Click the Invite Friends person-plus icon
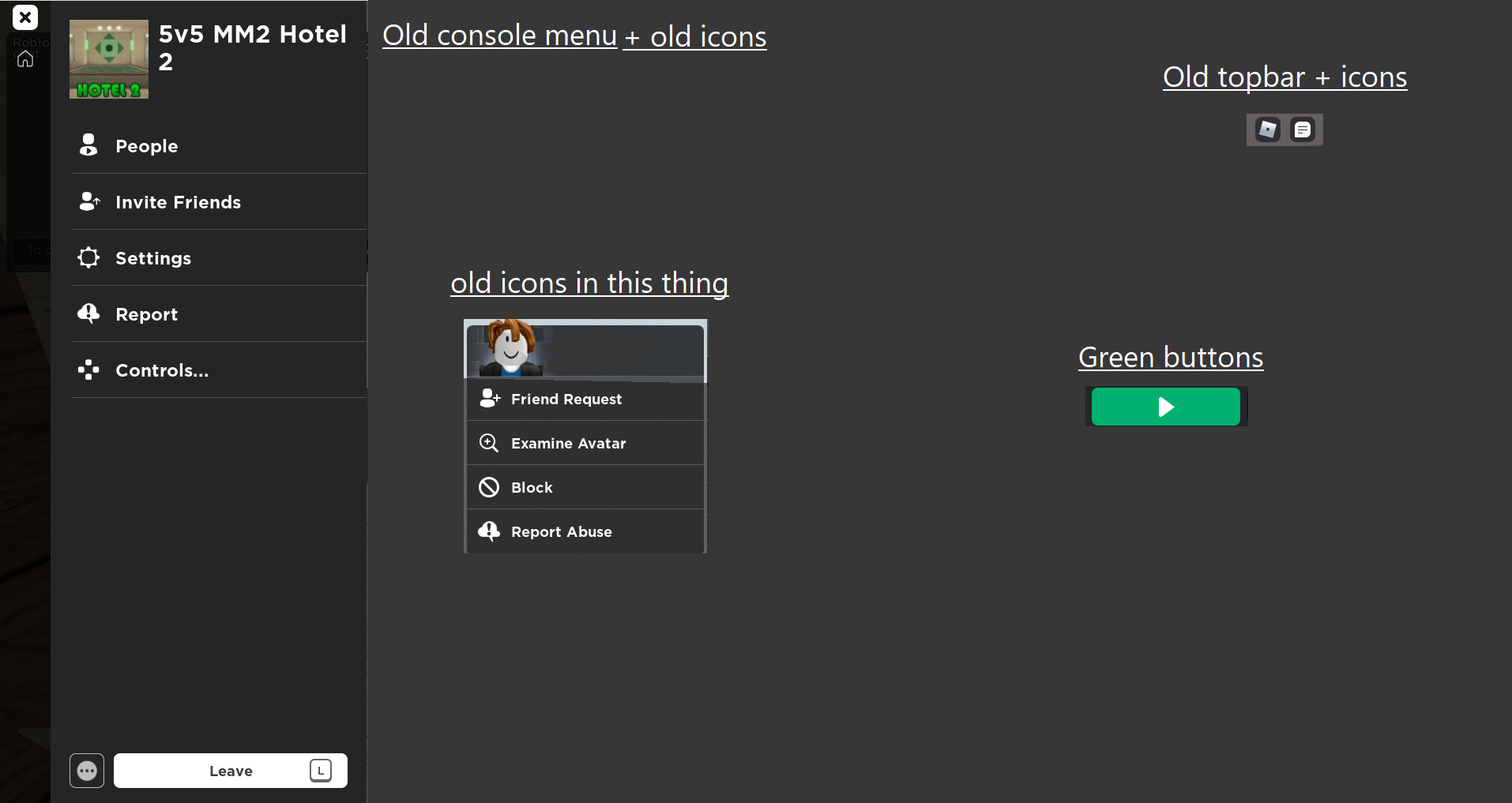Image resolution: width=1512 pixels, height=803 pixels. [x=88, y=201]
